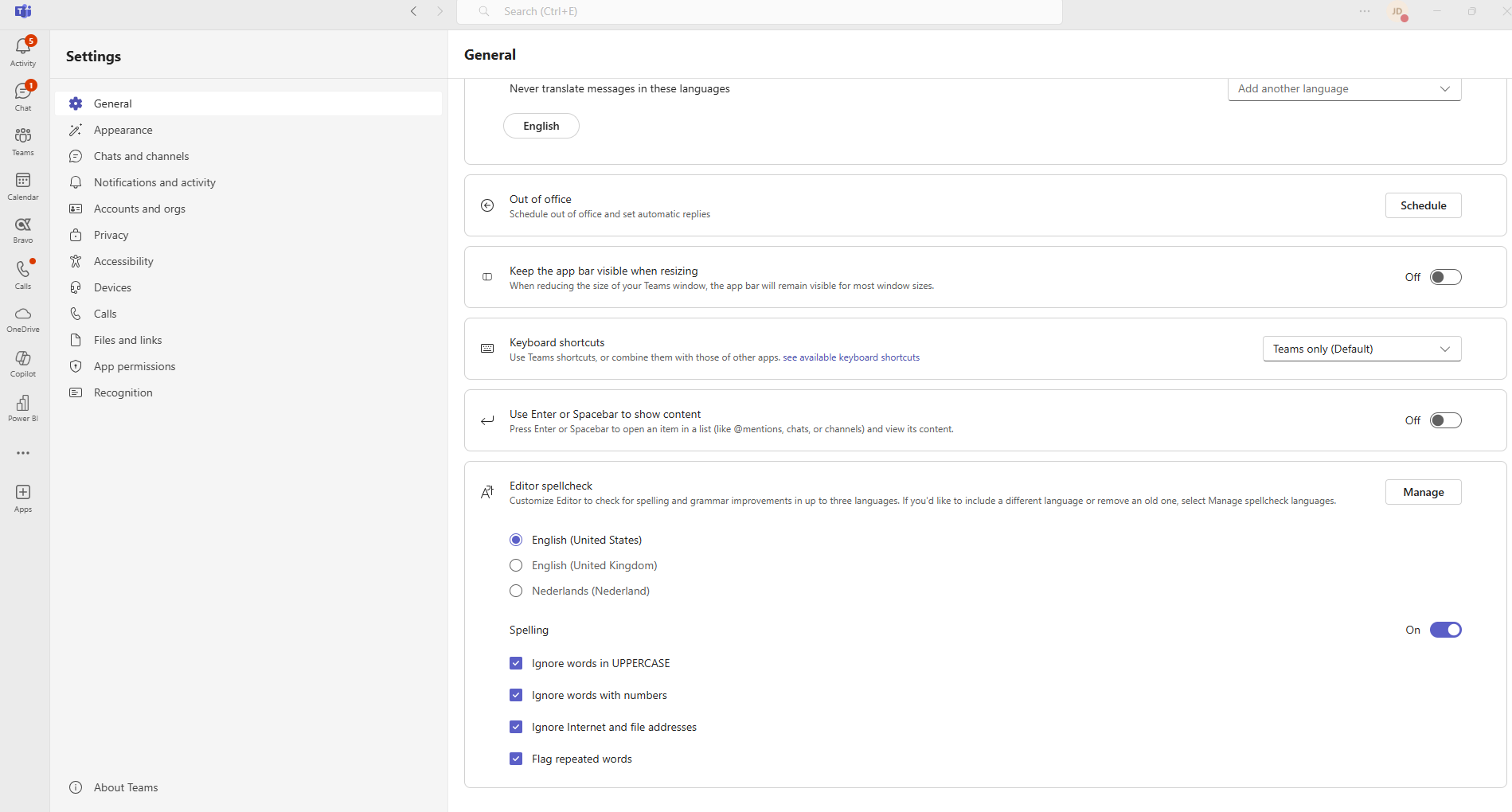Click the English language chip
The height and width of the screenshot is (812, 1512).
[541, 126]
